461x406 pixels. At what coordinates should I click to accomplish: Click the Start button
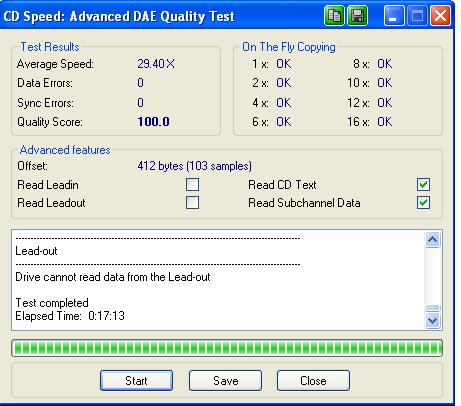click(x=136, y=381)
